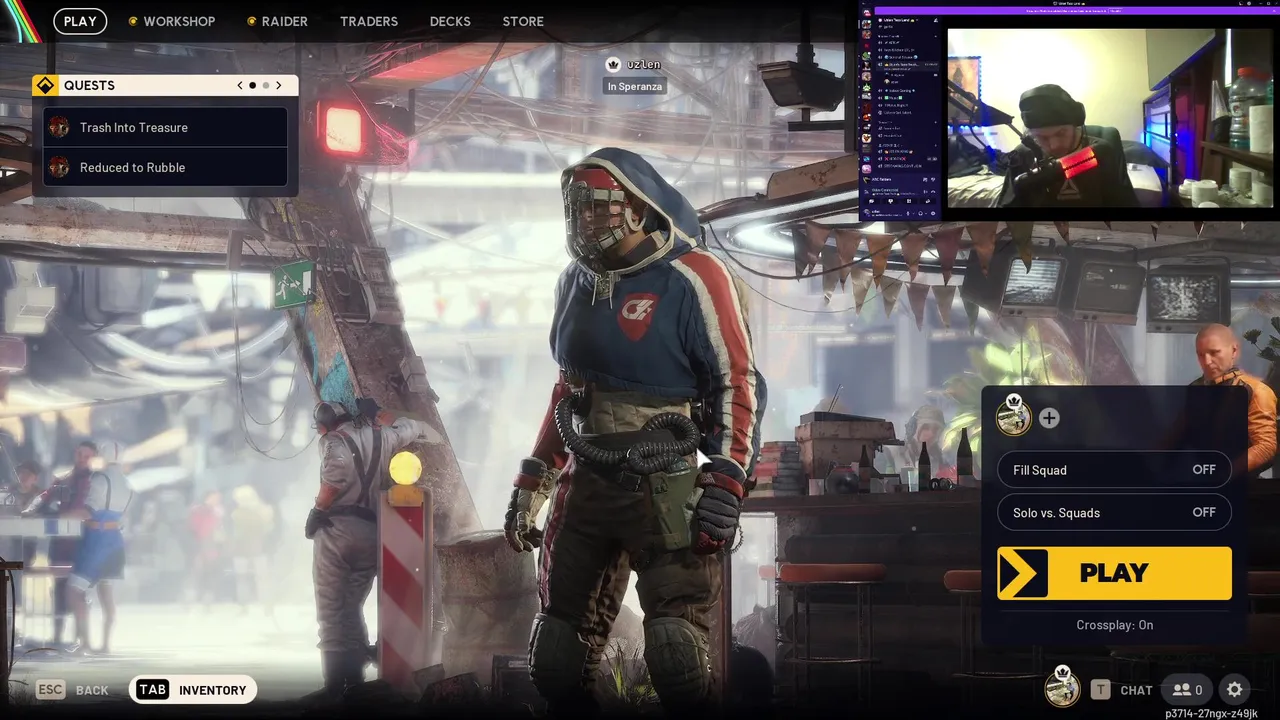Image resolution: width=1280 pixels, height=720 pixels.
Task: Click the ESC Back button
Action: (72, 690)
